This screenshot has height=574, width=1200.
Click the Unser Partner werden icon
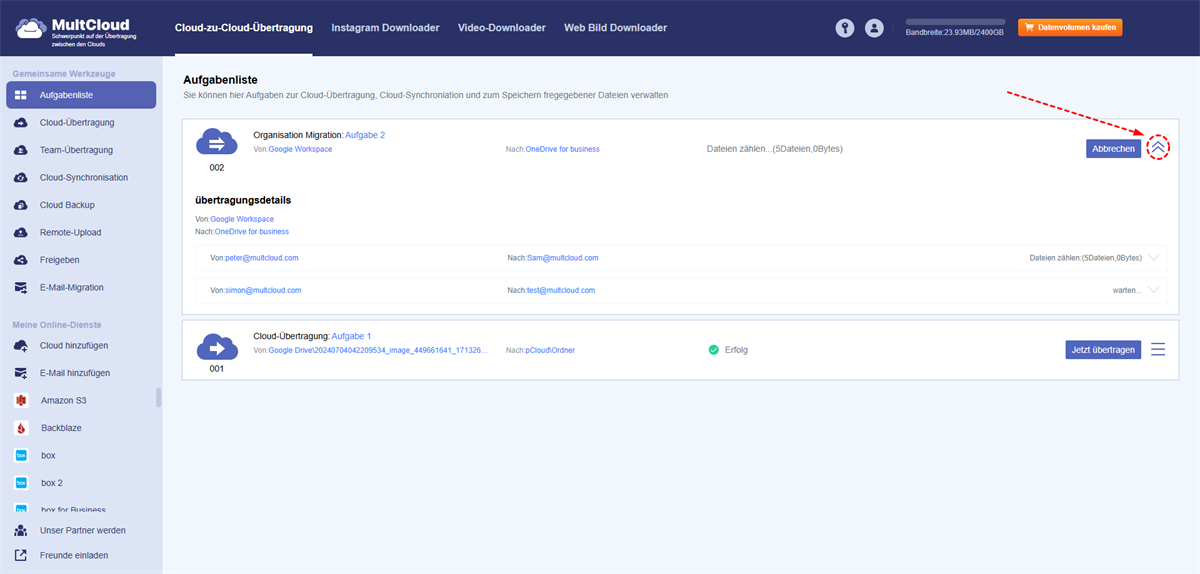(21, 531)
